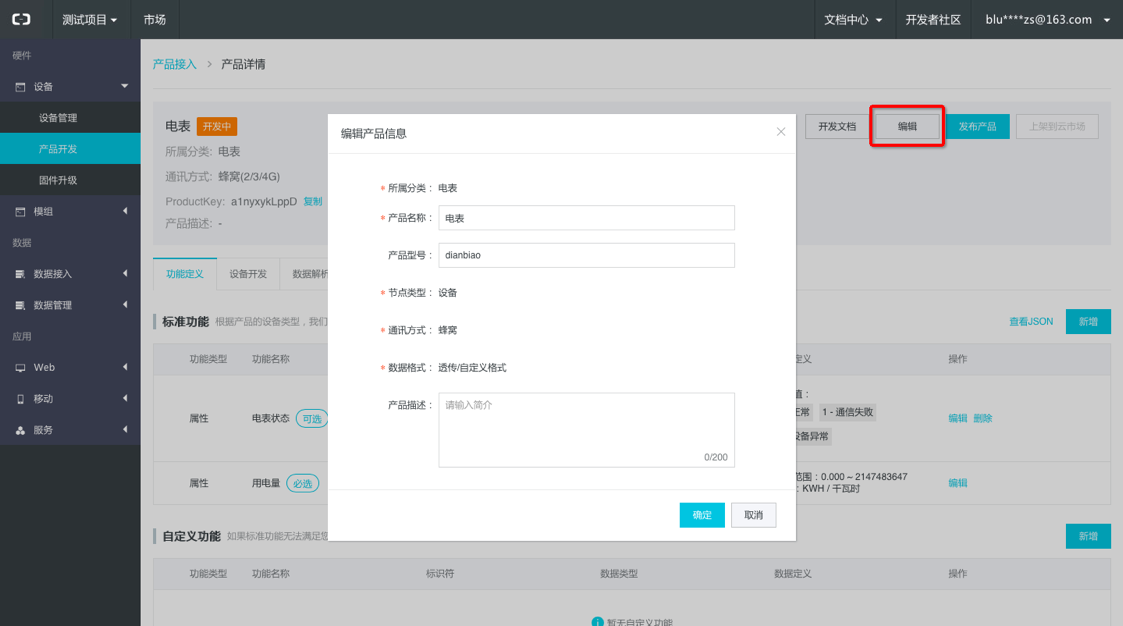Click the 可选 tag beside 电表状态

pyautogui.click(x=312, y=419)
